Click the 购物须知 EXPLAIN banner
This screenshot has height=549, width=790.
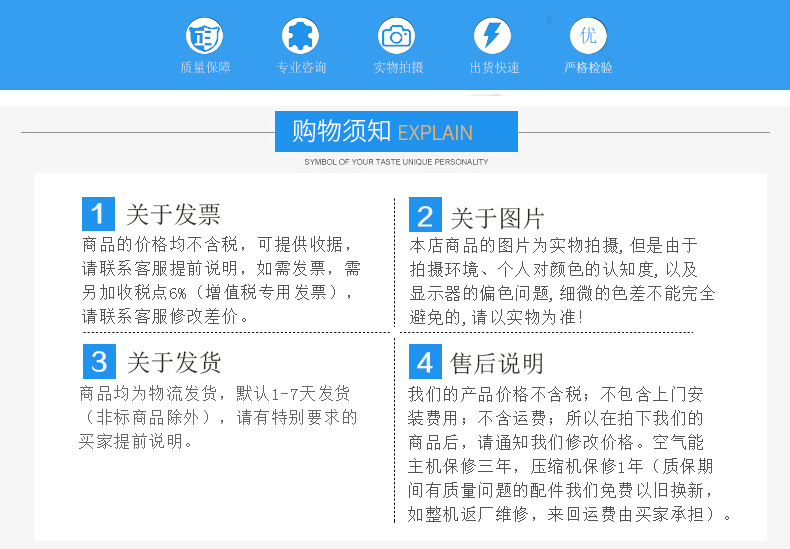396,132
